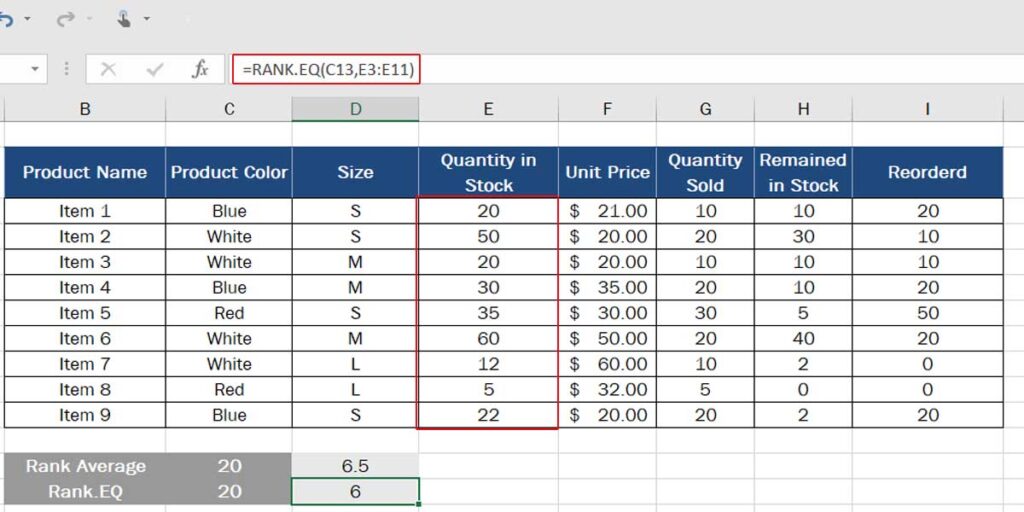Select the "Item 5" cell
1024x512 pixels.
(85, 313)
